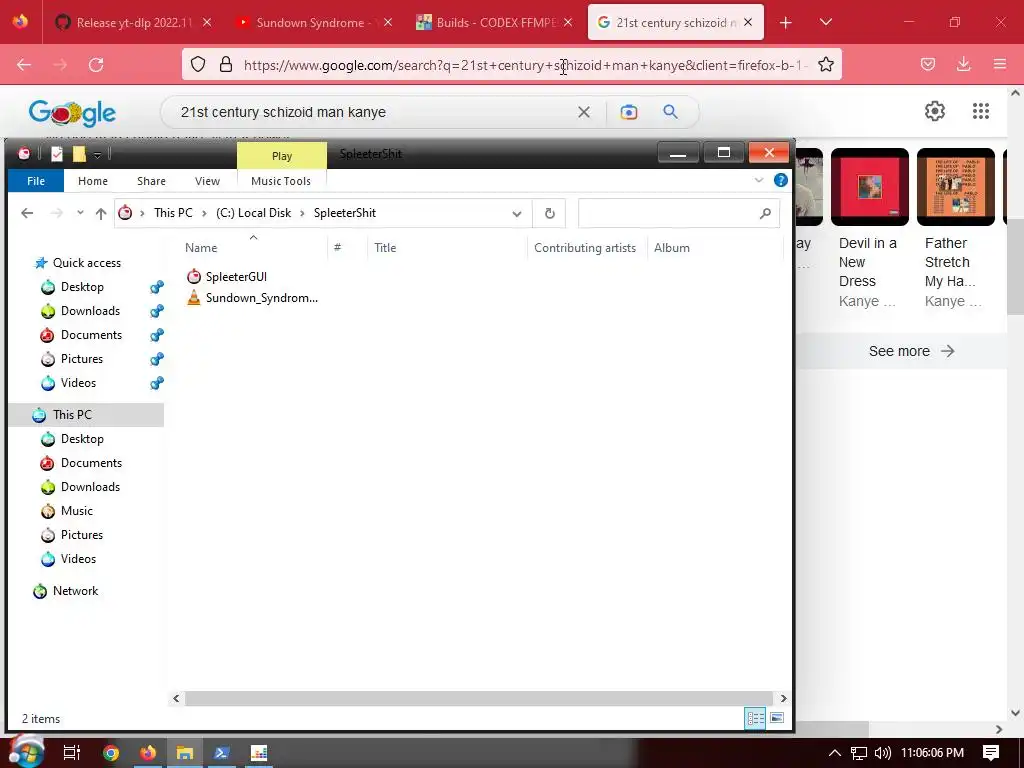Switch Explorer to large icons view

pos(776,718)
